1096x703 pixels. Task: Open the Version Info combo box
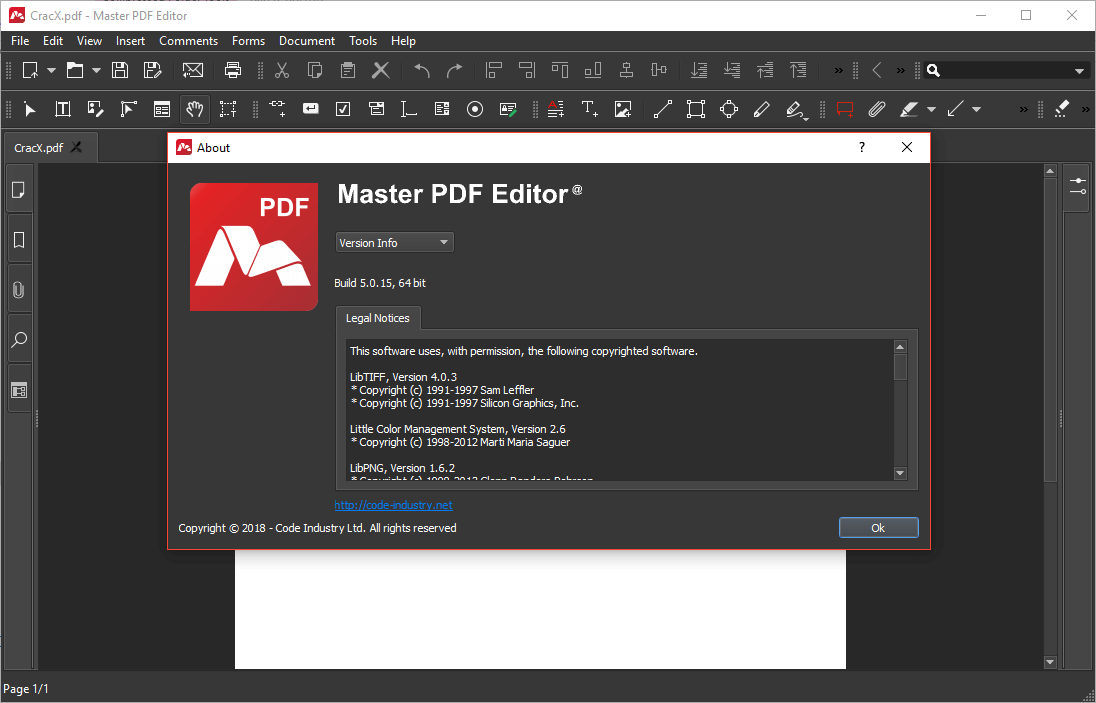394,242
